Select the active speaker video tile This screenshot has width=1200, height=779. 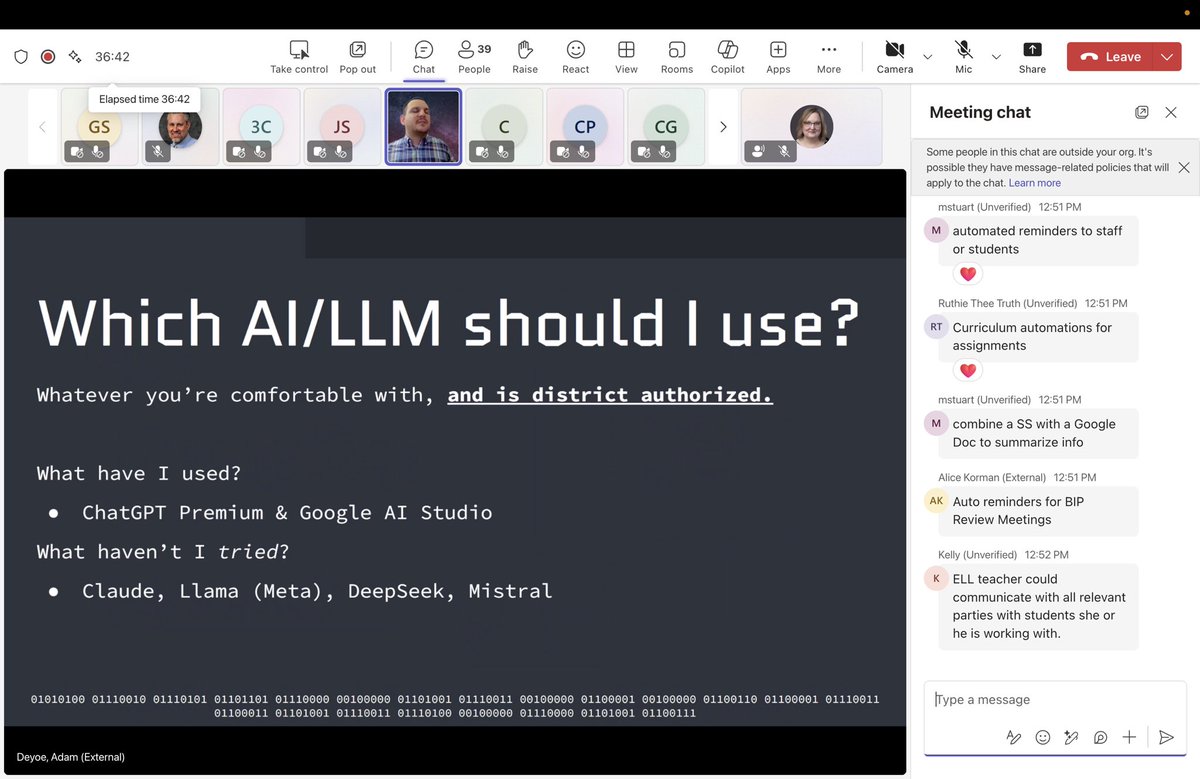pos(423,126)
